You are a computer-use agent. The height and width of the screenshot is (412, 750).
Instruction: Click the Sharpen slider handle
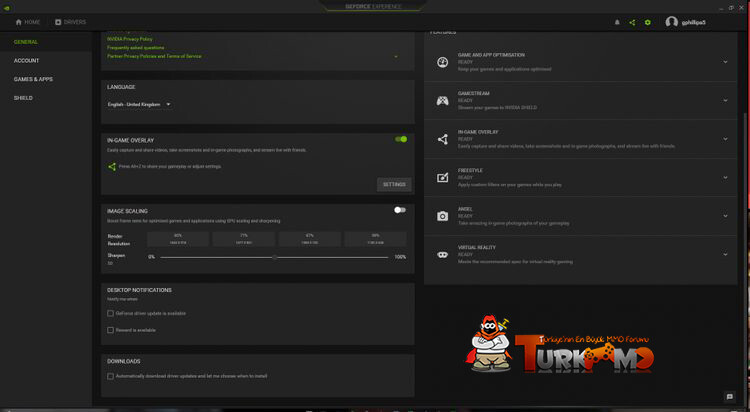(x=275, y=257)
